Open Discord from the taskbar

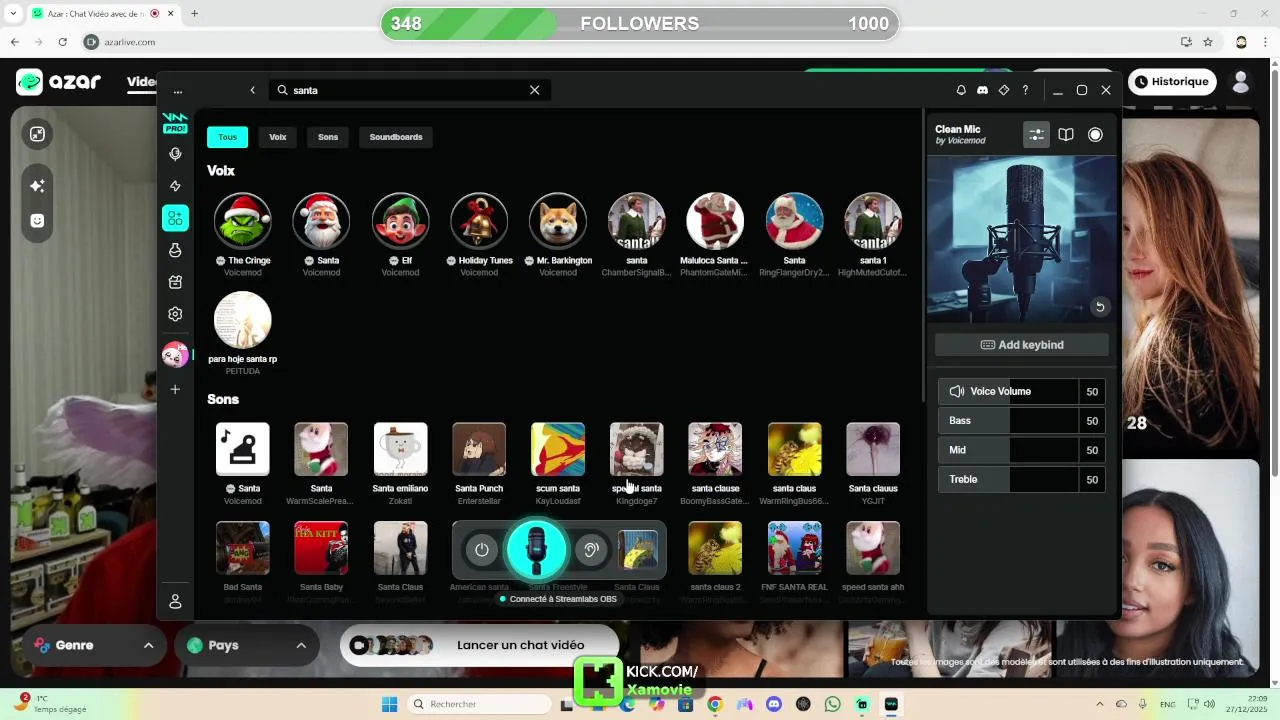[x=773, y=704]
